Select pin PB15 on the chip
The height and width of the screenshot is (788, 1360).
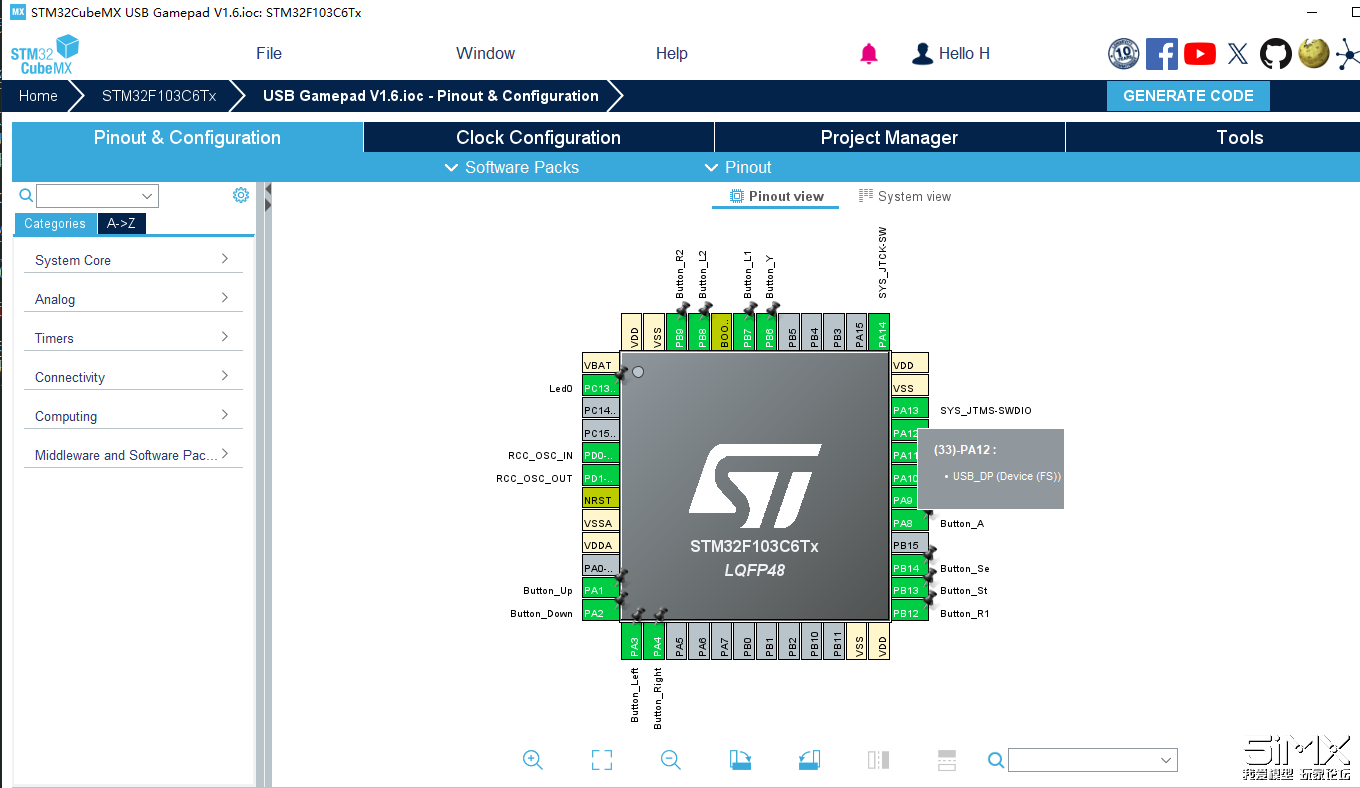coord(910,545)
